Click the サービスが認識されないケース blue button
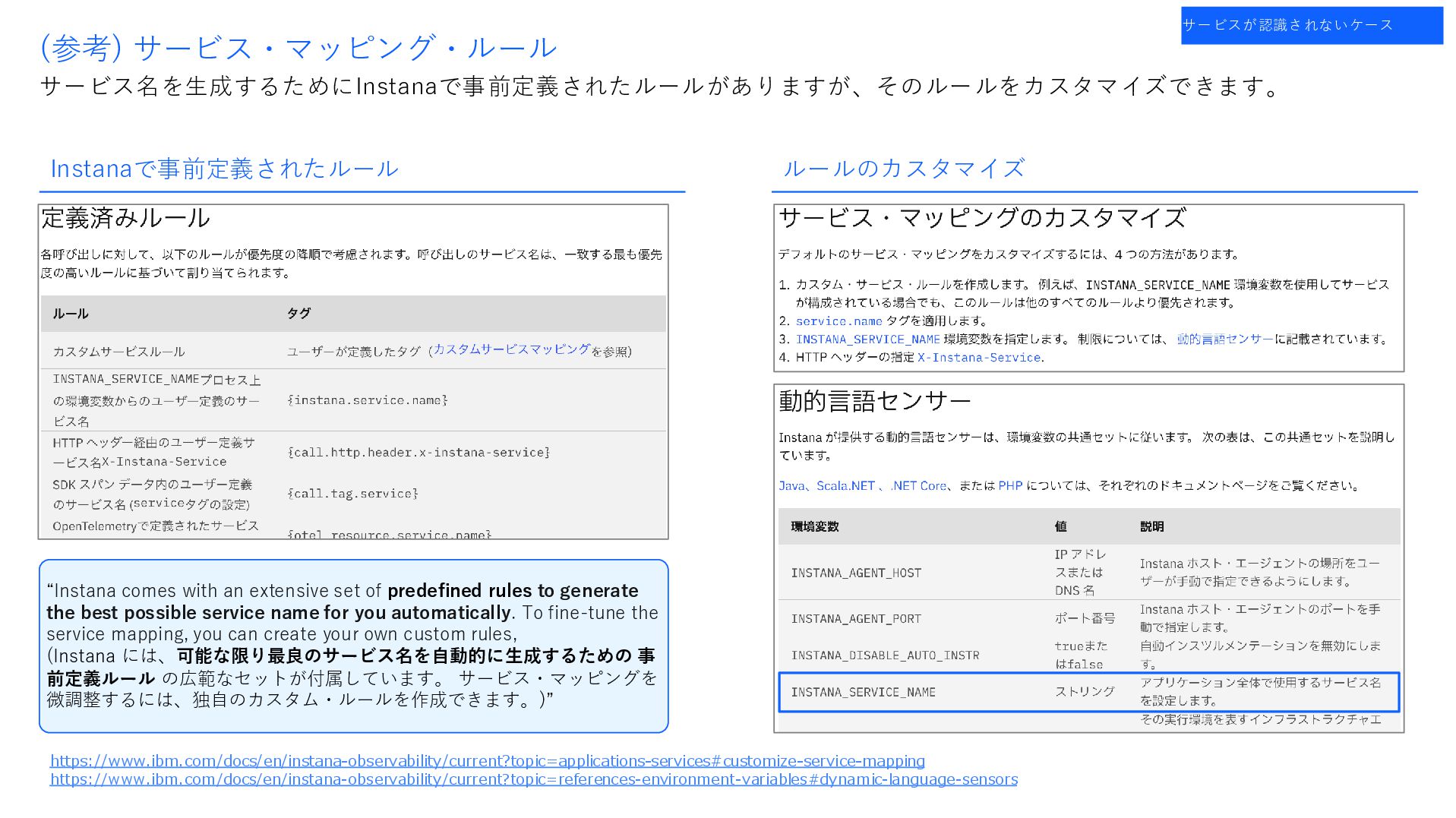The width and height of the screenshot is (1456, 818). tap(1311, 25)
